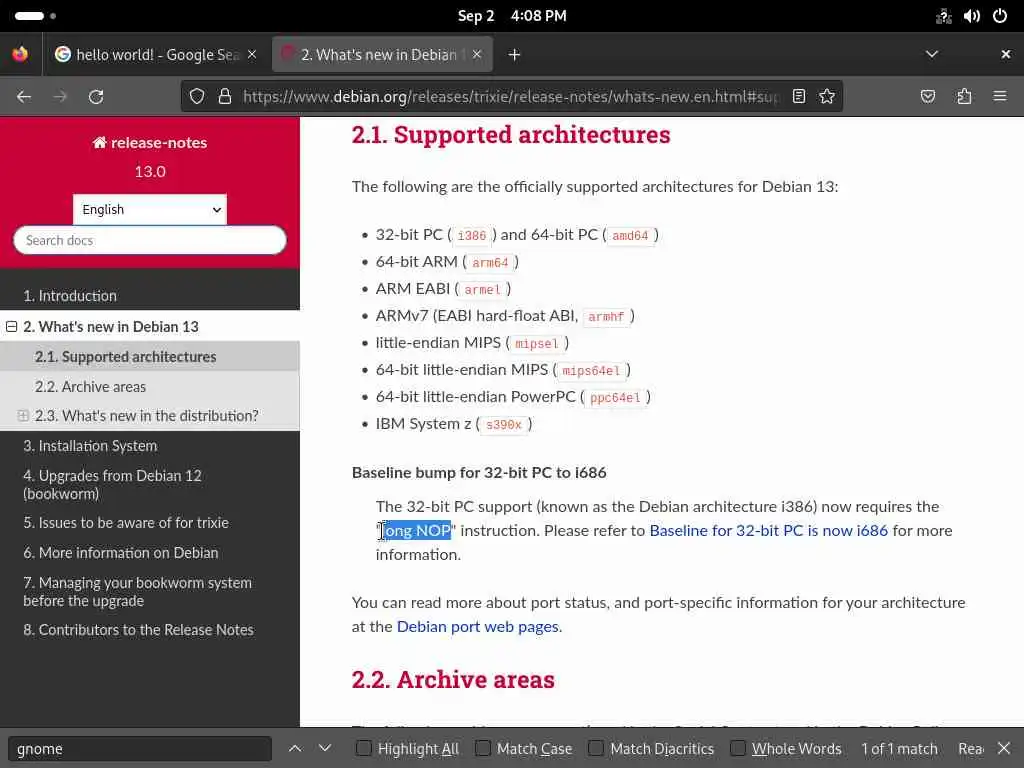This screenshot has width=1024, height=768.
Task: Enable the Highlight All checkbox
Action: 364,748
